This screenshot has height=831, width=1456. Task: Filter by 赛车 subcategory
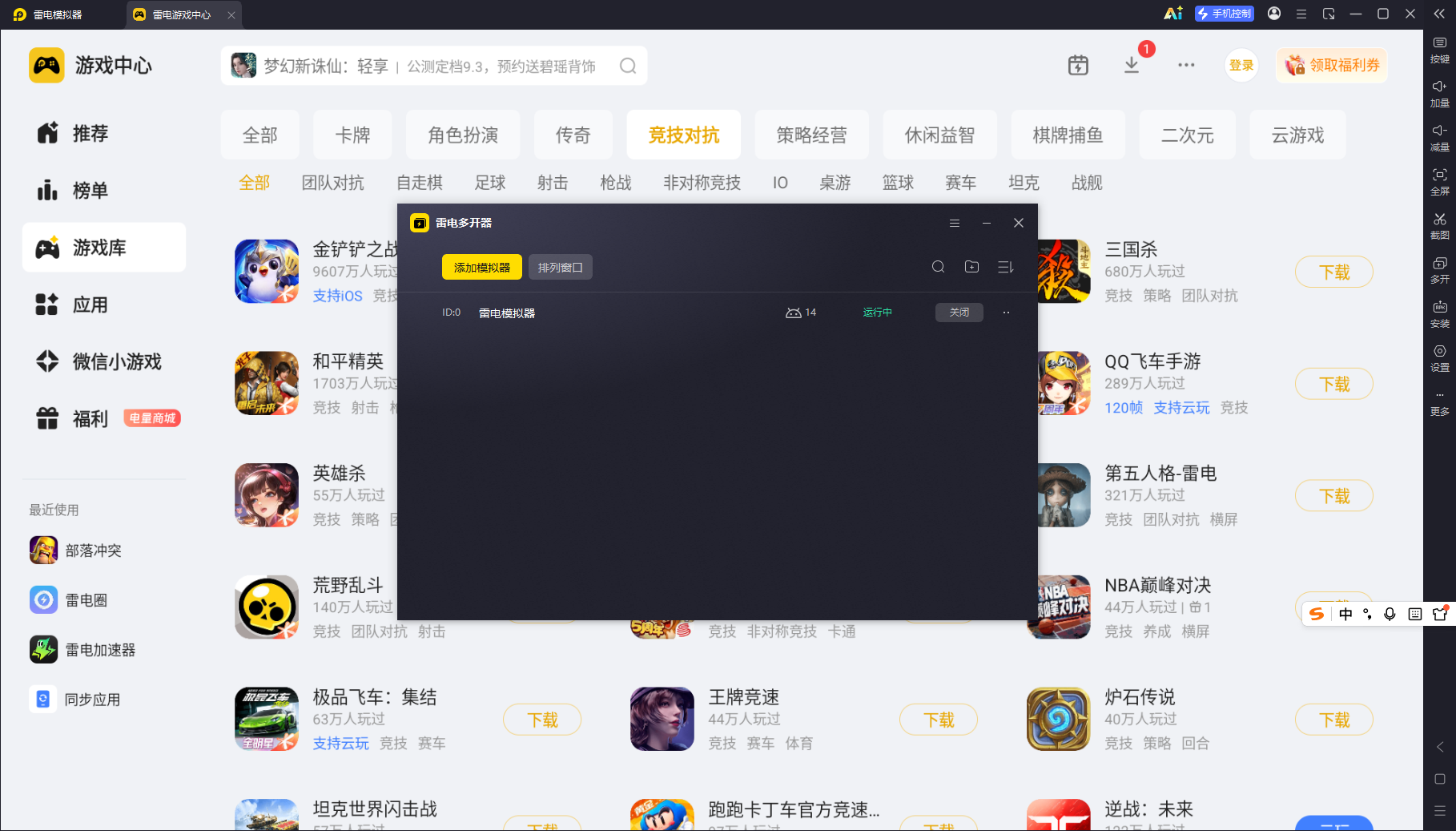click(x=961, y=183)
